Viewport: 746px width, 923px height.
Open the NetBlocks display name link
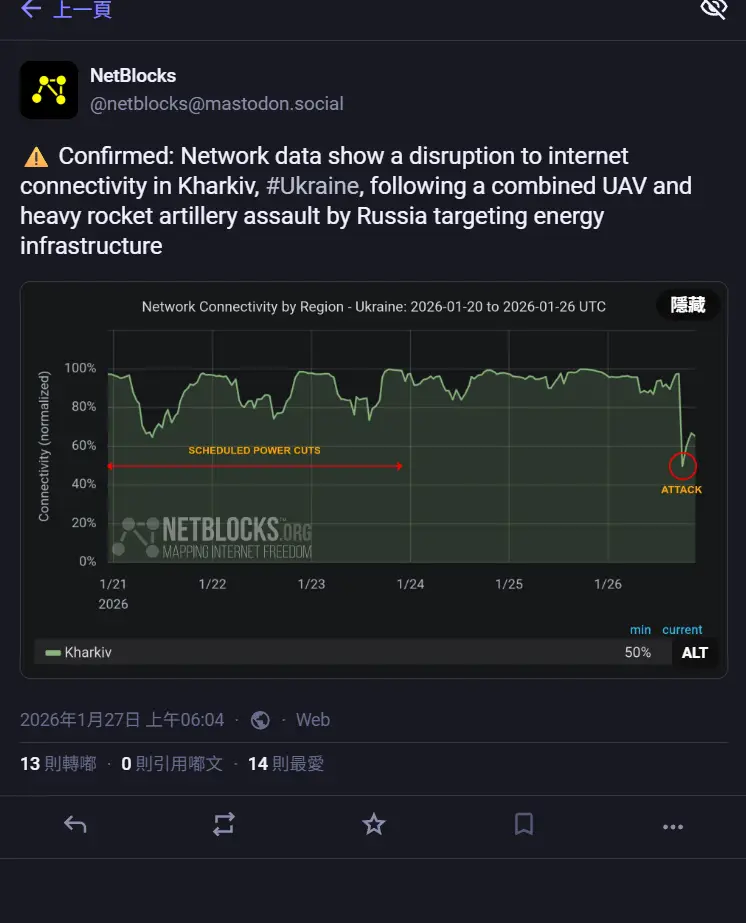click(133, 76)
